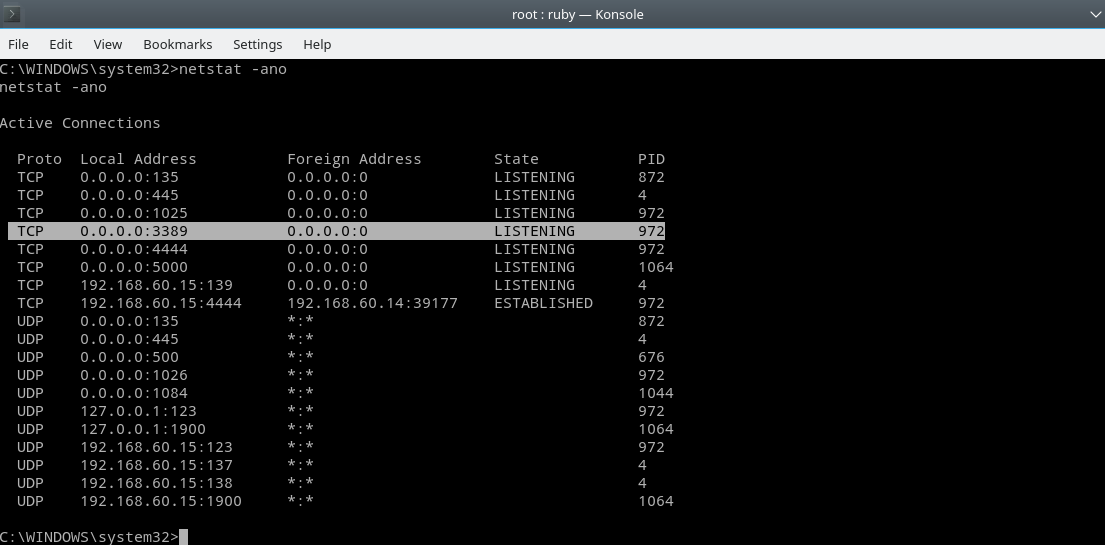1105x545 pixels.
Task: Open the File menu
Action: click(x=18, y=44)
